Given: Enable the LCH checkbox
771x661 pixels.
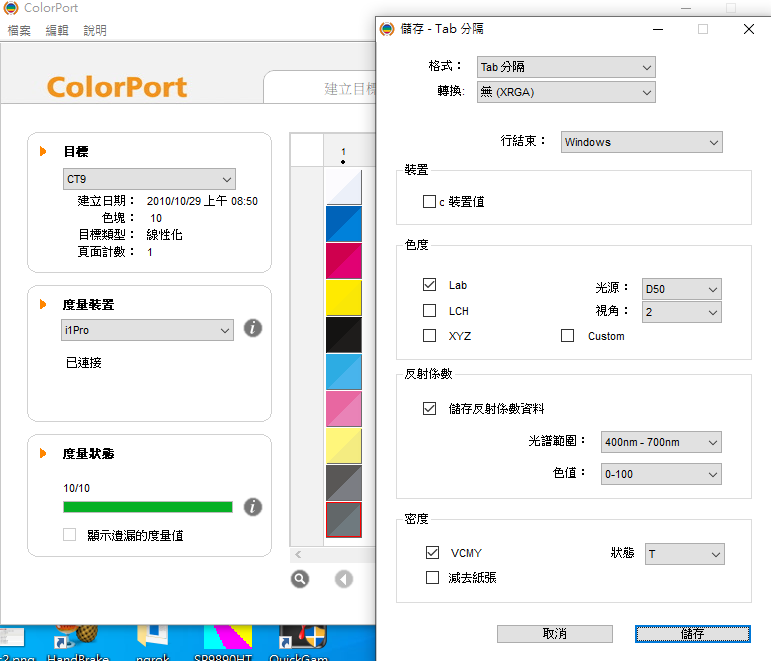Looking at the screenshot, I should 429,310.
